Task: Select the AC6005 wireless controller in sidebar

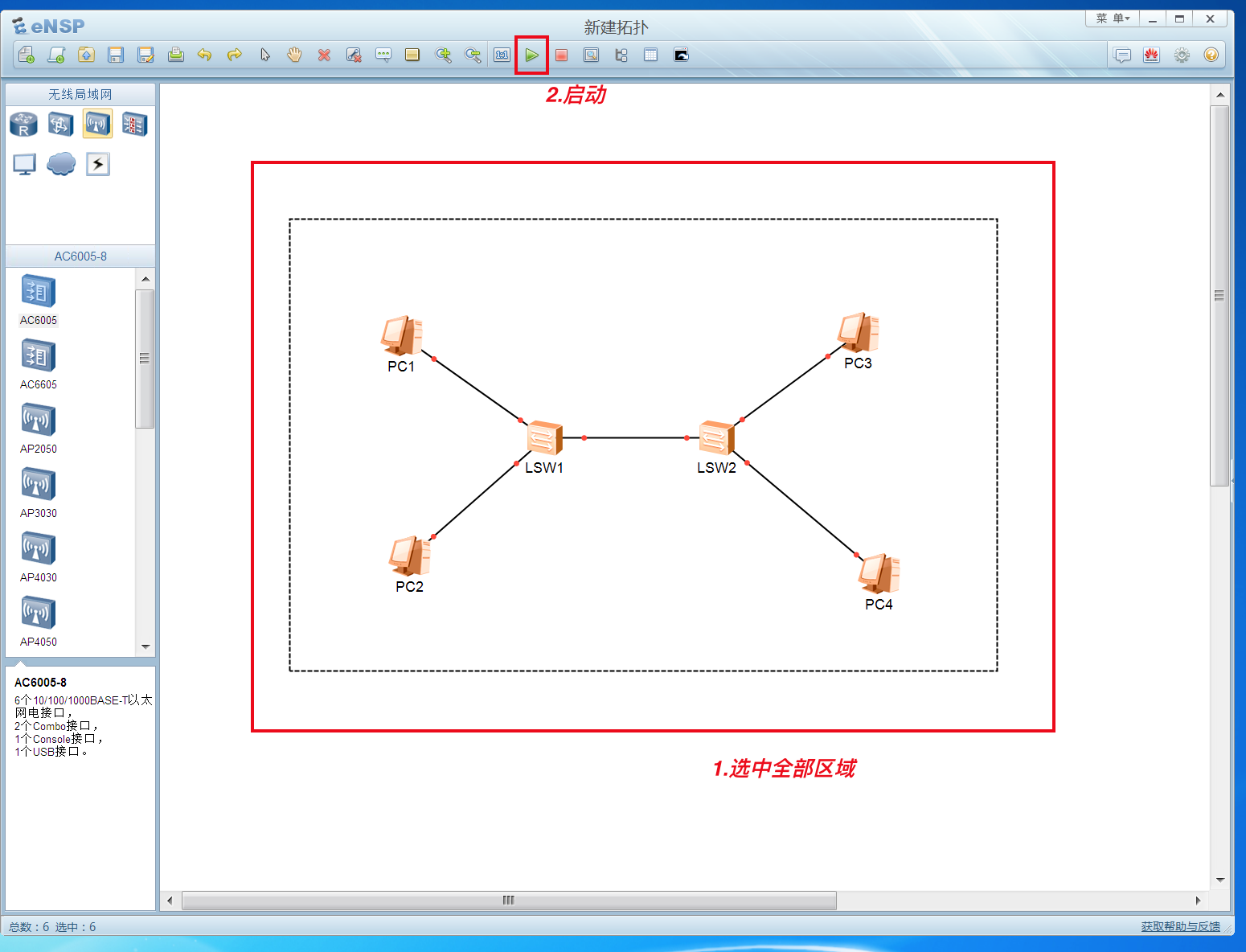Action: coord(37,292)
